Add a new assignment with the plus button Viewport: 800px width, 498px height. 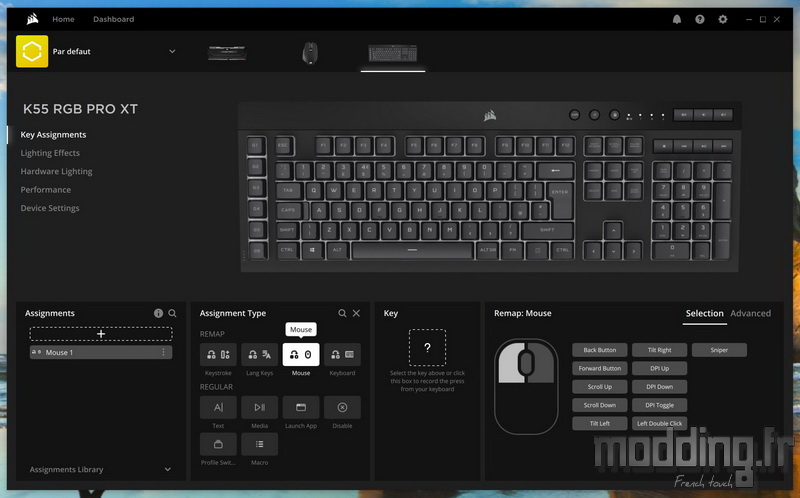[101, 334]
